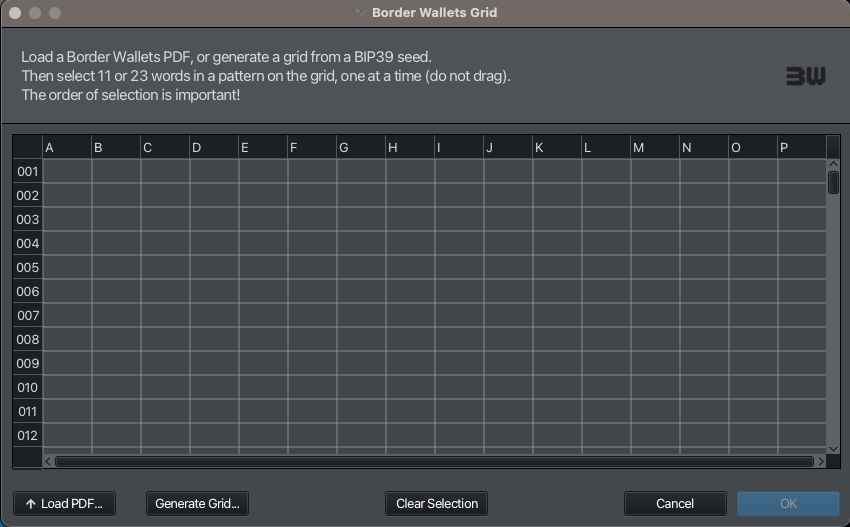Select column header A
The height and width of the screenshot is (527, 850).
coord(67,147)
